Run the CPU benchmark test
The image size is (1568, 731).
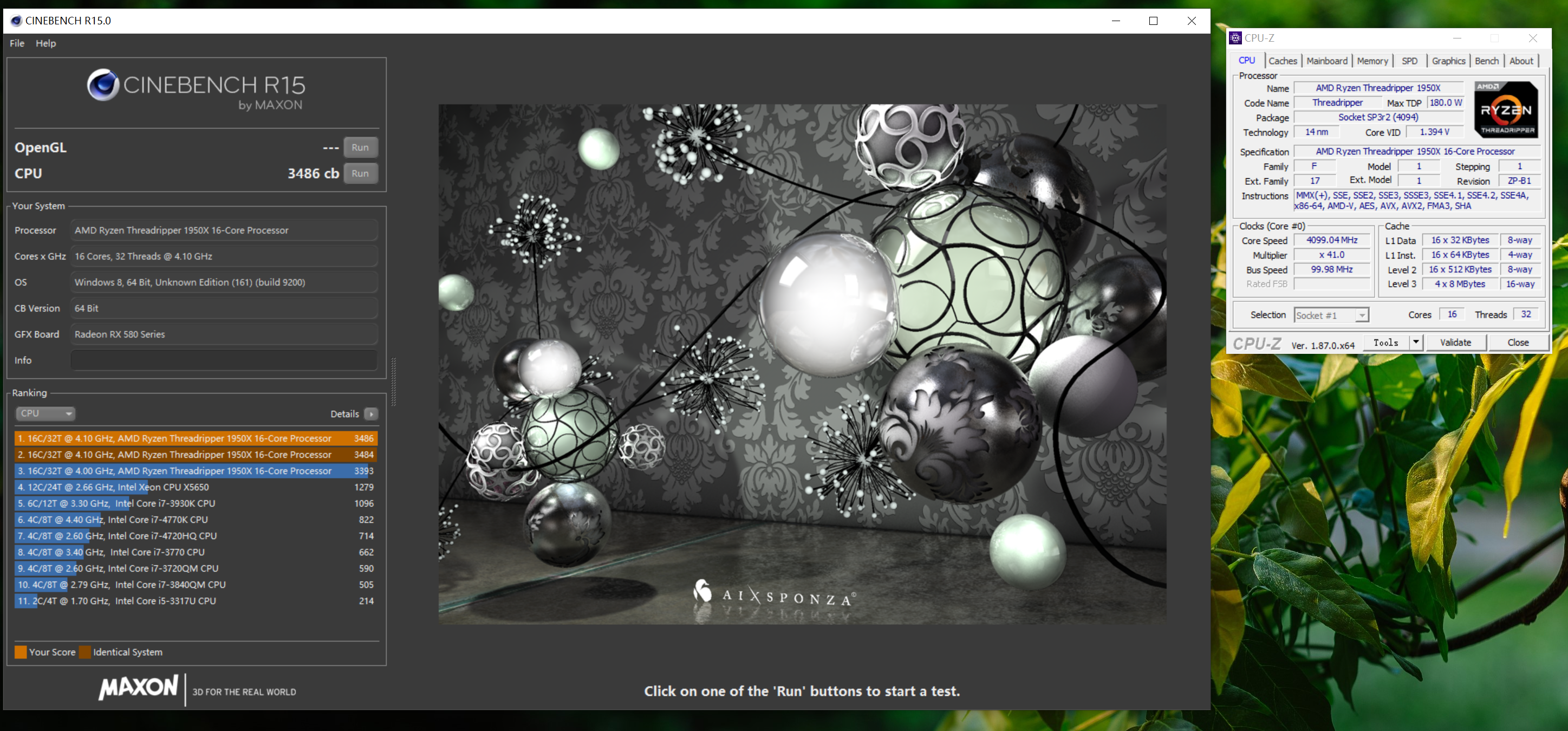click(360, 173)
